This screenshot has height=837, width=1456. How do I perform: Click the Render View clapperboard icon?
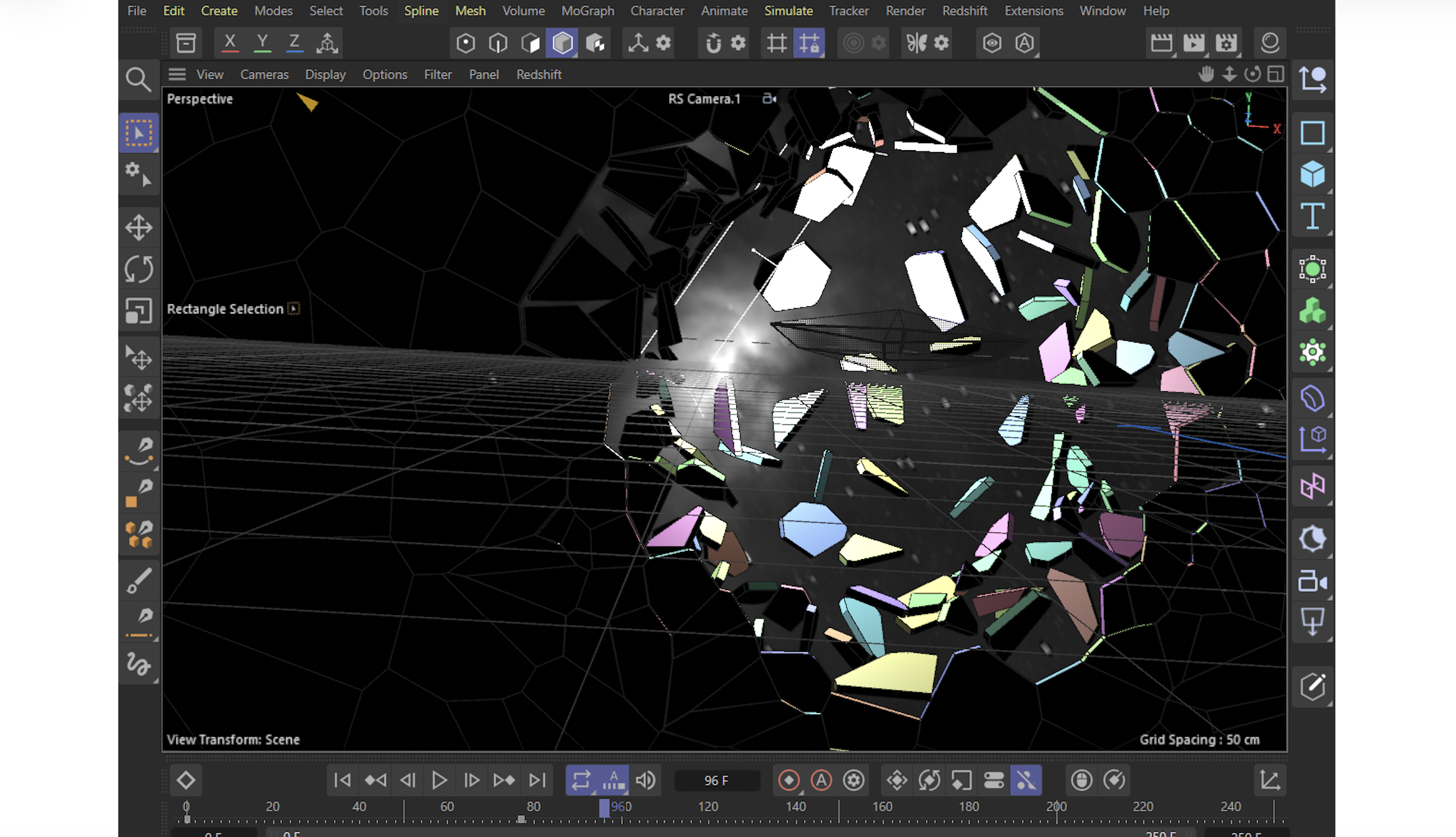pyautogui.click(x=1161, y=43)
